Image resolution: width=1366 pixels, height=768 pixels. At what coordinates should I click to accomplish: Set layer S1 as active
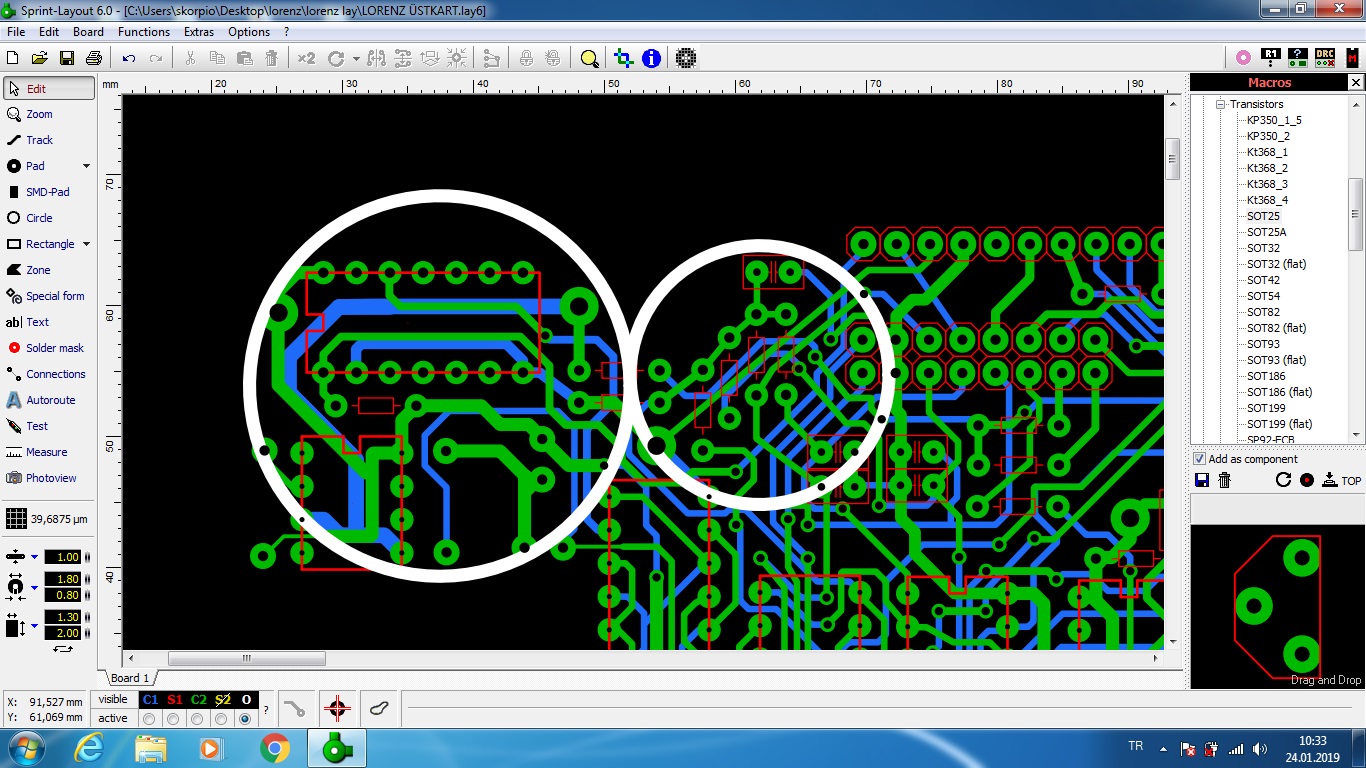(x=173, y=718)
